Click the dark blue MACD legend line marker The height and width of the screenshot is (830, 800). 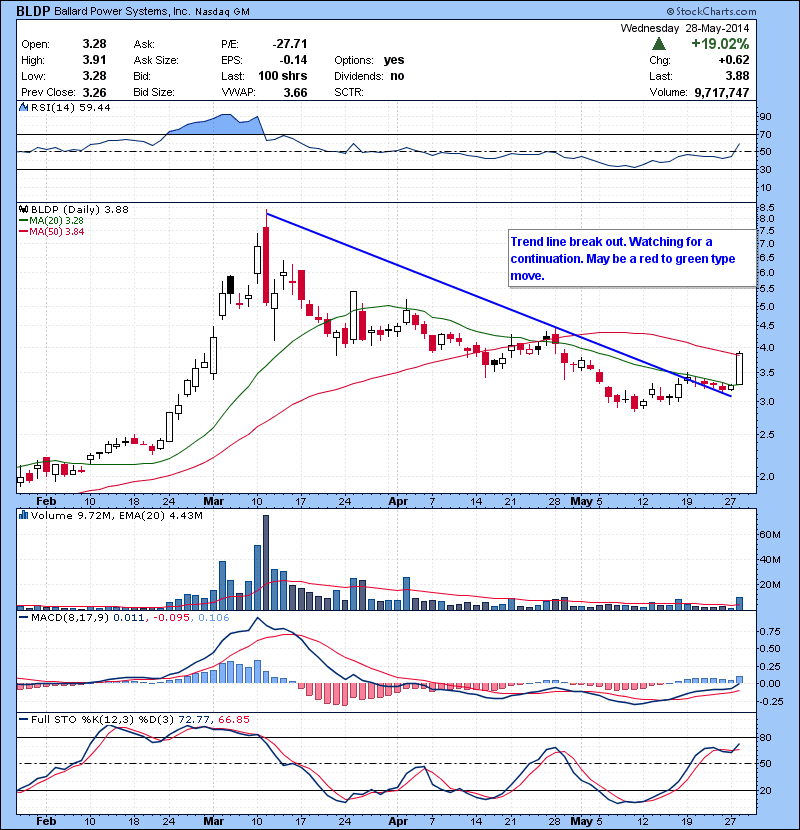coord(23,617)
